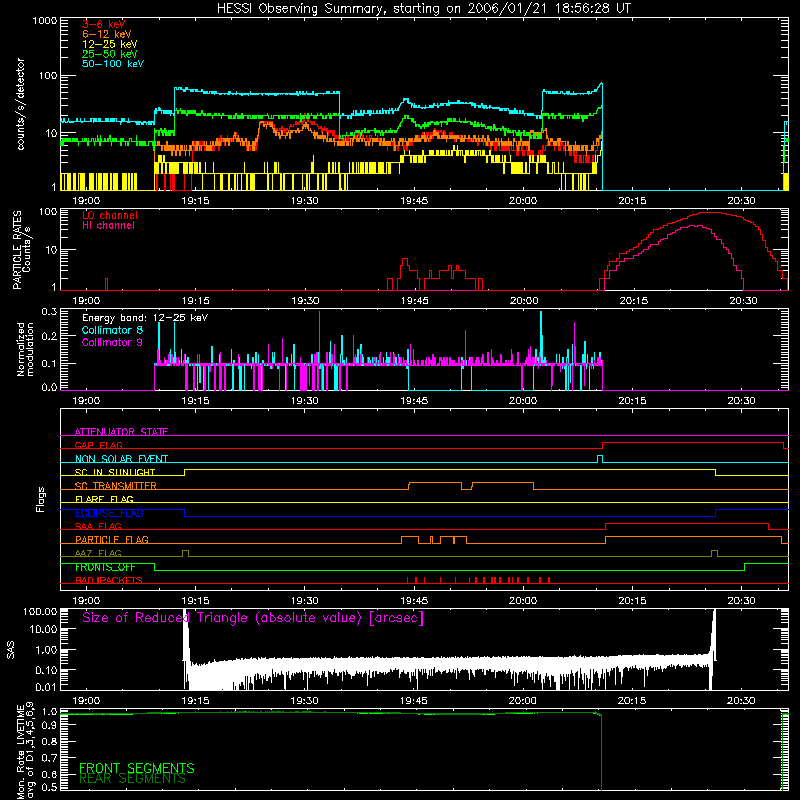Select the 12-25 keV legend label
800x800 pixels.
tap(110, 44)
